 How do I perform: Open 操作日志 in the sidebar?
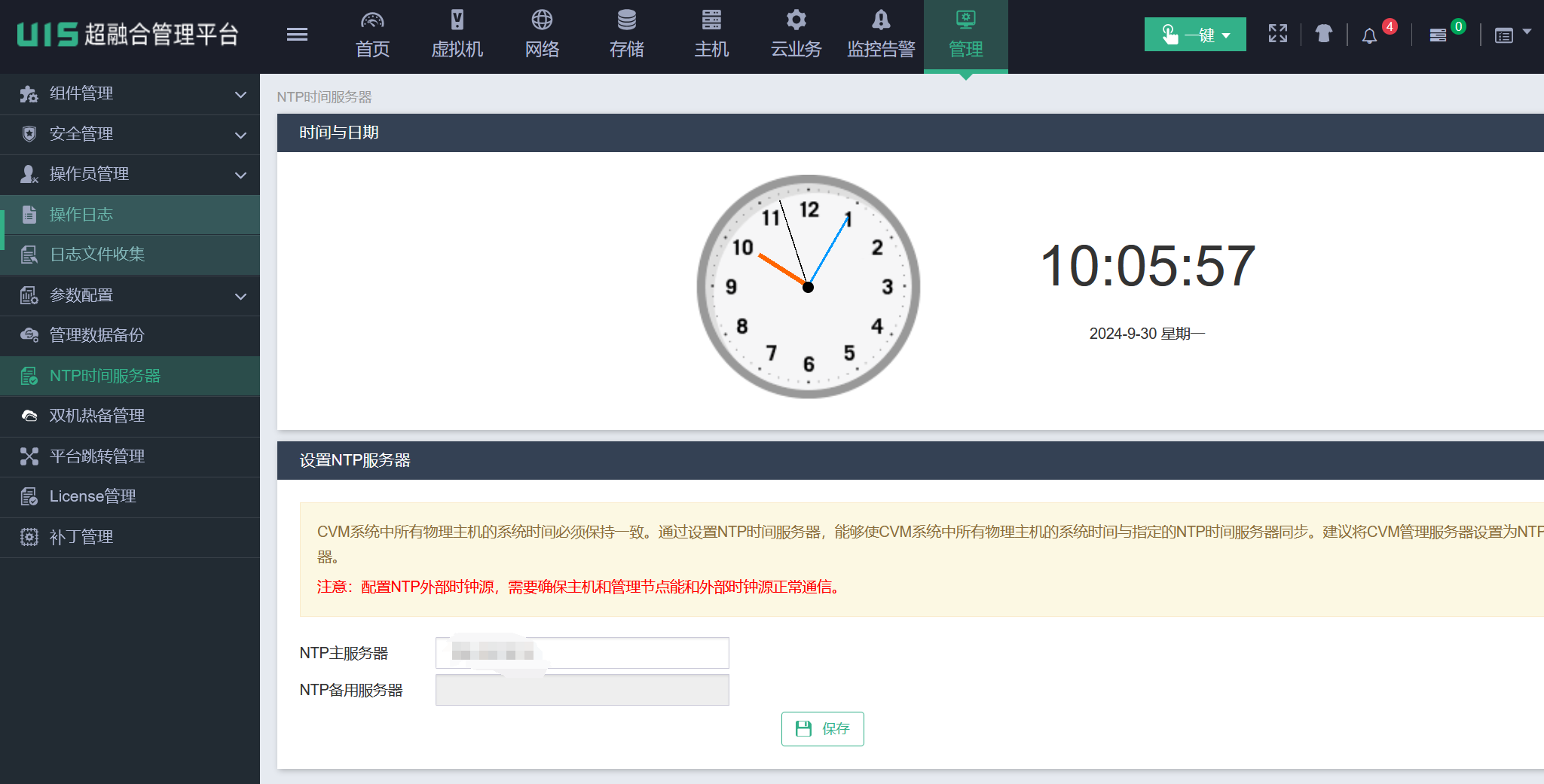pos(130,215)
